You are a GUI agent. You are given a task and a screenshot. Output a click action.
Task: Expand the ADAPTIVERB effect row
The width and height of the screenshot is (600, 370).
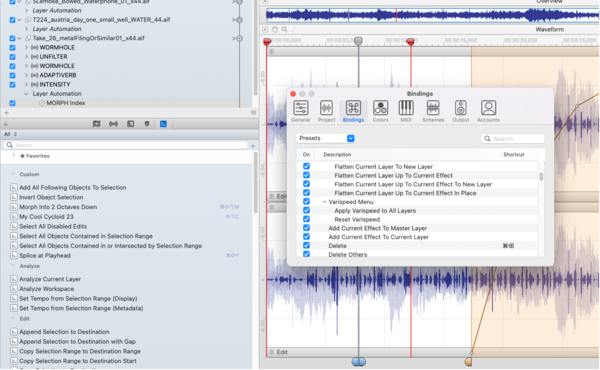point(26,75)
